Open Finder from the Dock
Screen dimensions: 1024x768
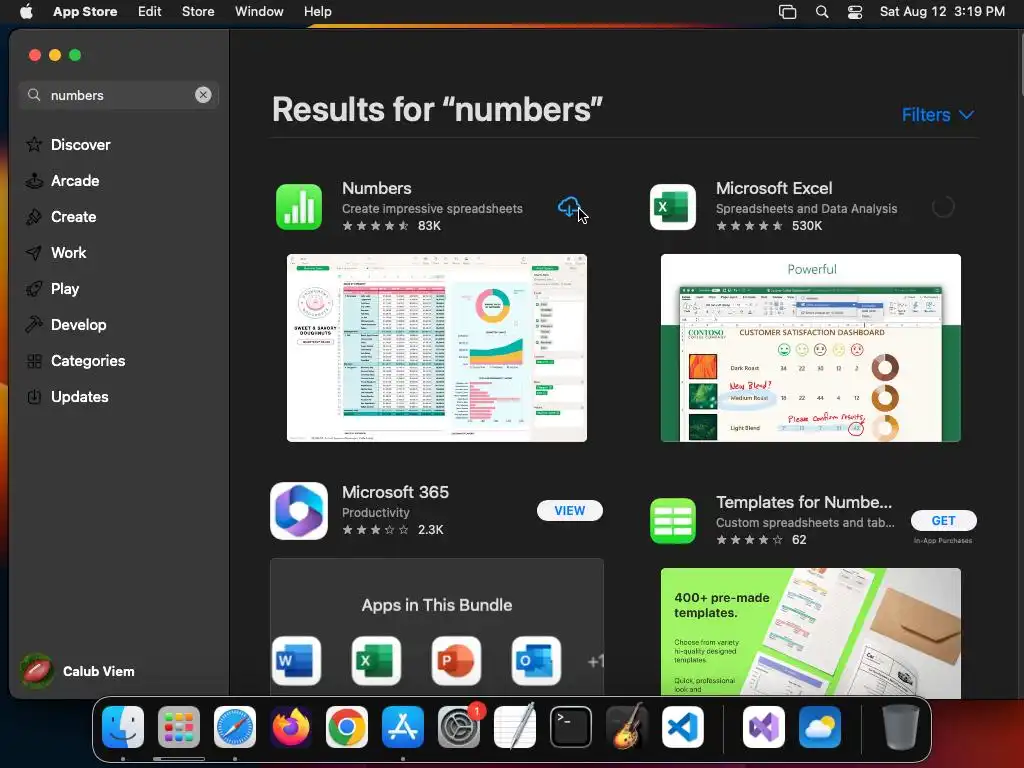pyautogui.click(x=123, y=727)
